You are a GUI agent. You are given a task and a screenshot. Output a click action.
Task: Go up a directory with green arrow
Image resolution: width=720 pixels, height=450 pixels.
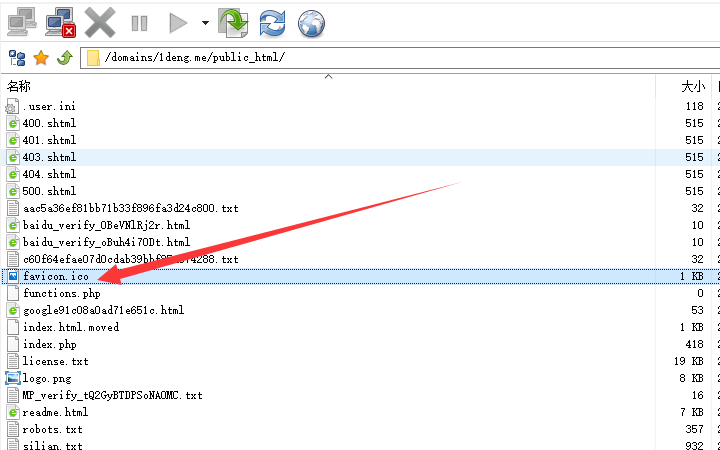[x=64, y=57]
